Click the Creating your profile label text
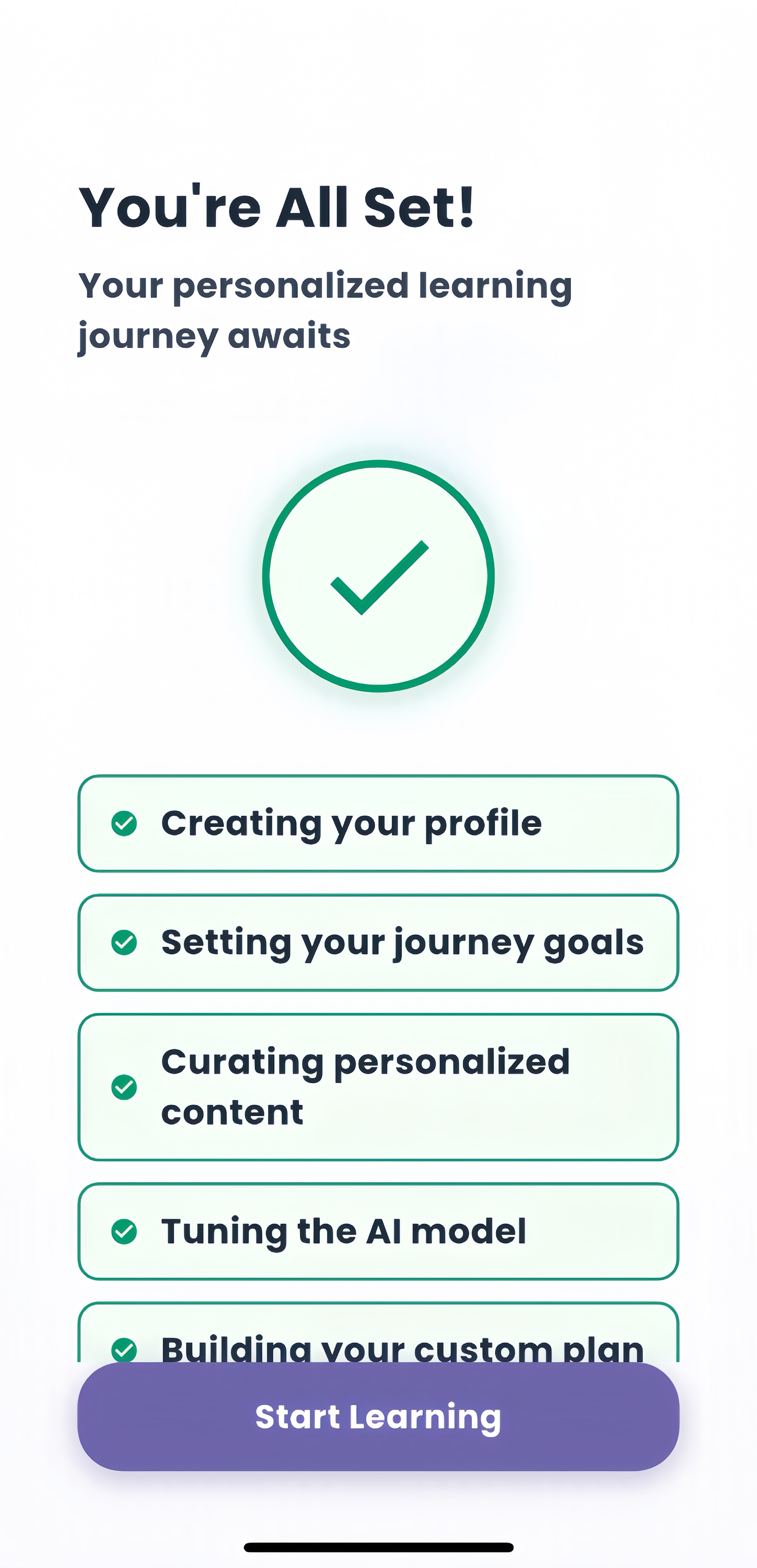 click(351, 824)
